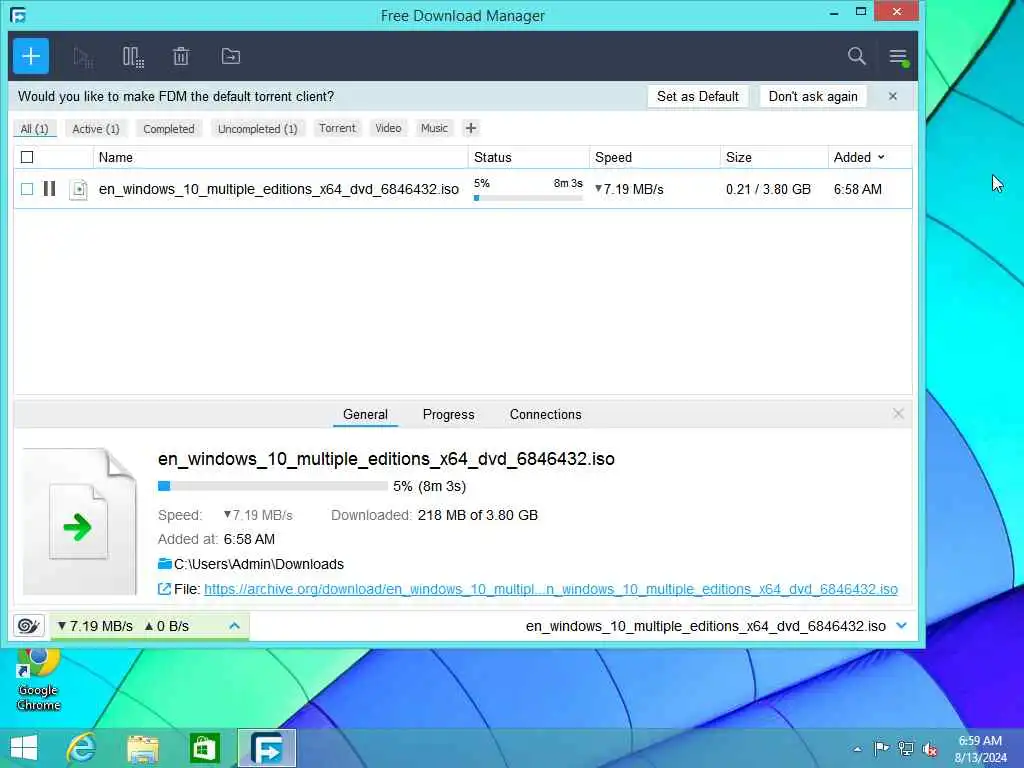
Task: Click the file type icon in download row
Action: tap(78, 189)
